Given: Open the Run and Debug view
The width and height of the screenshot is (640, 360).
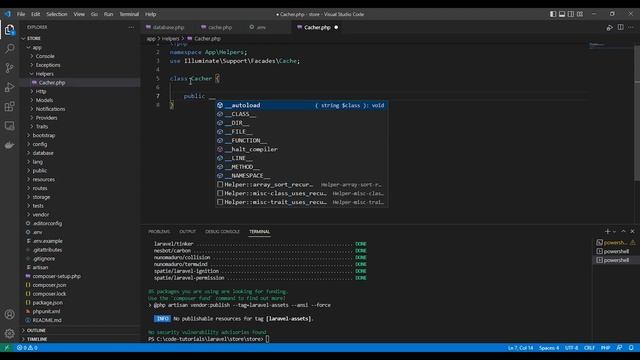Looking at the screenshot, I should point(9,87).
